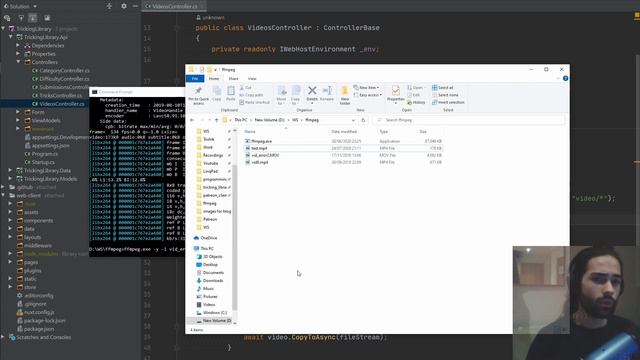
Task: Click the Copy to icon in Organize group
Action: [296, 96]
